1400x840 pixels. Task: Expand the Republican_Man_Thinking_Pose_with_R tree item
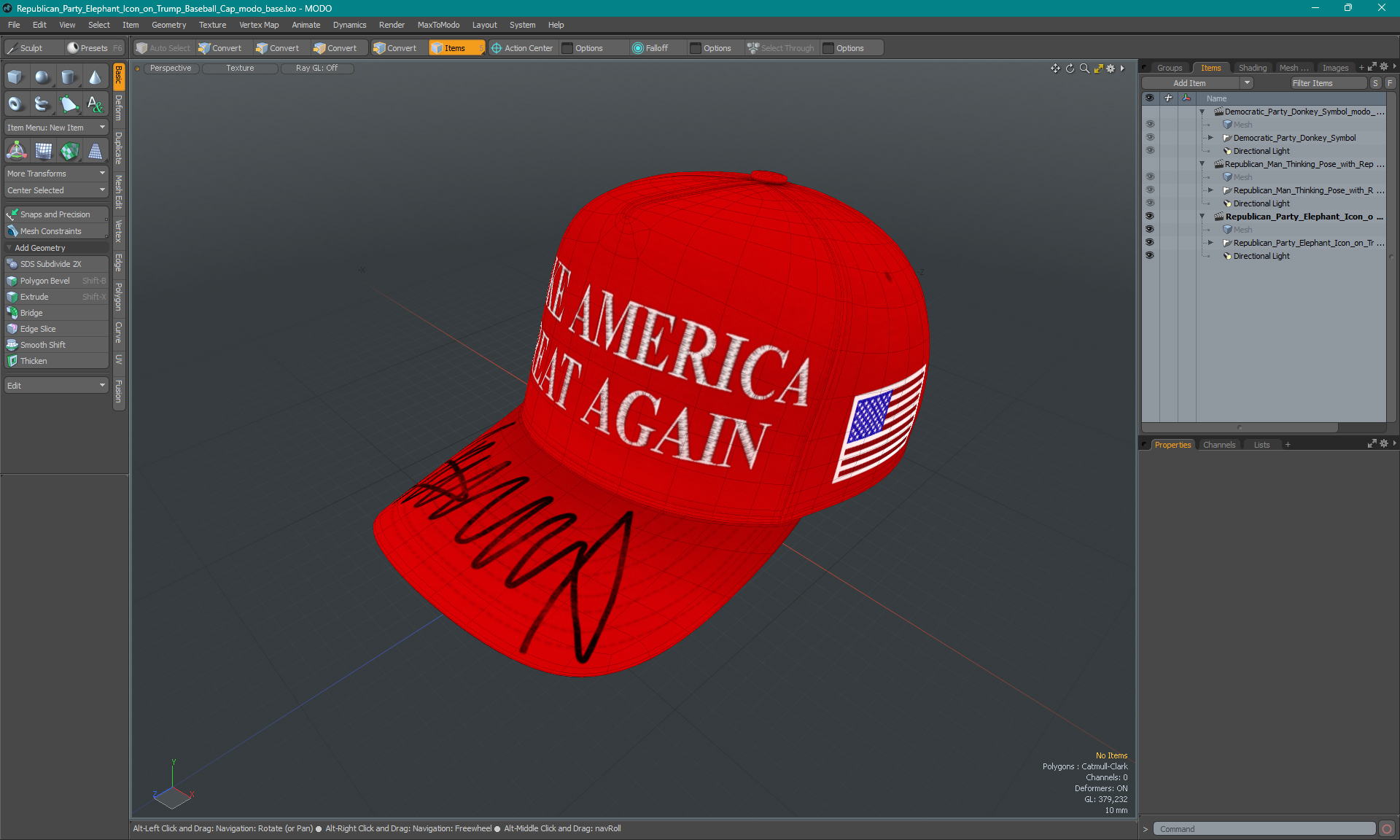(x=1210, y=190)
